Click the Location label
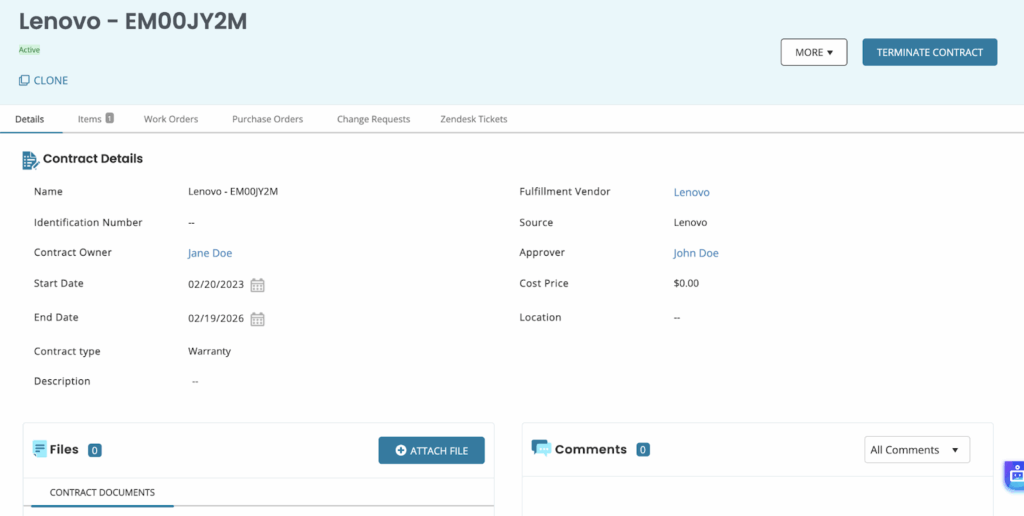Image resolution: width=1024 pixels, height=516 pixels. pos(540,317)
